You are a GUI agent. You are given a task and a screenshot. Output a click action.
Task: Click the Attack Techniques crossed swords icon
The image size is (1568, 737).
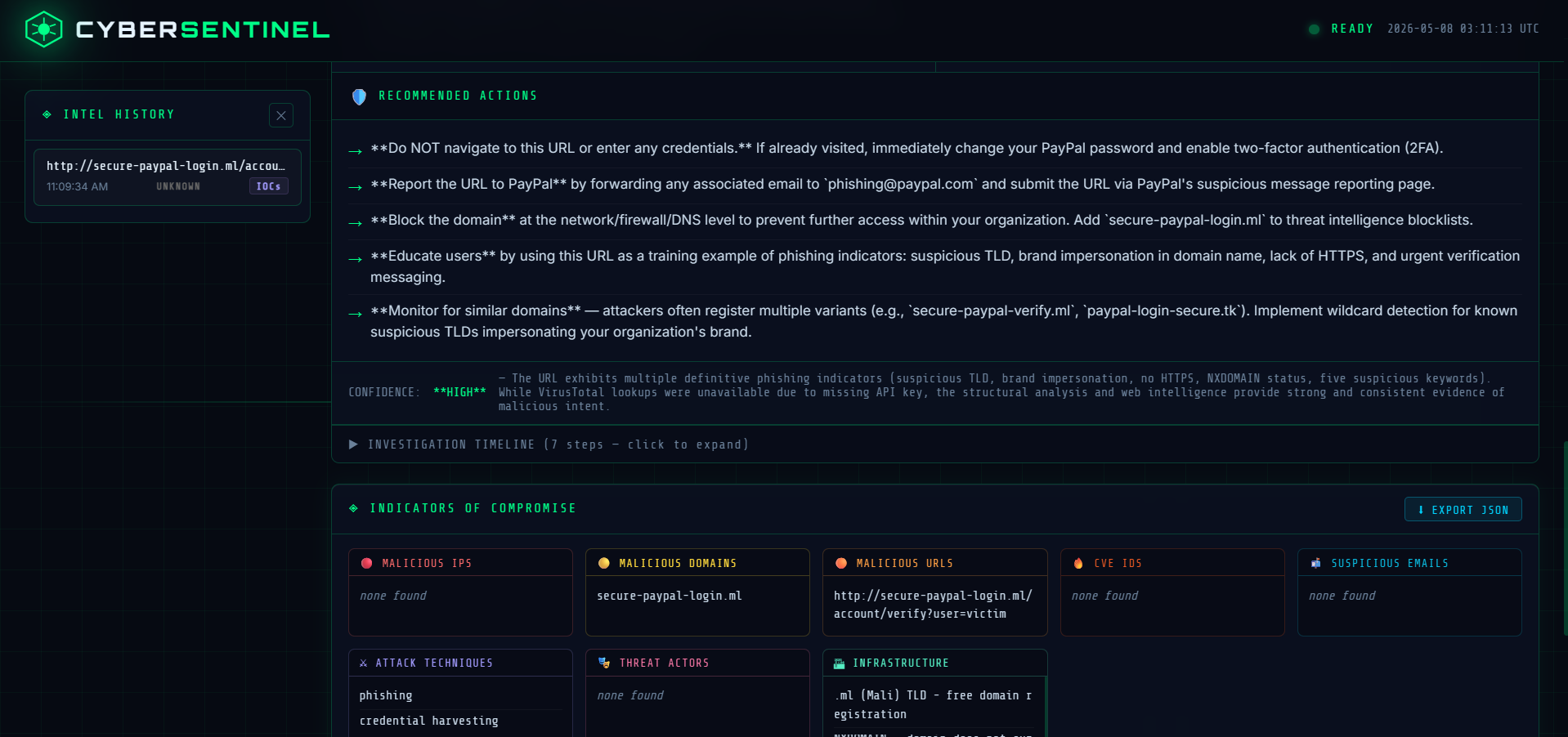pos(363,663)
